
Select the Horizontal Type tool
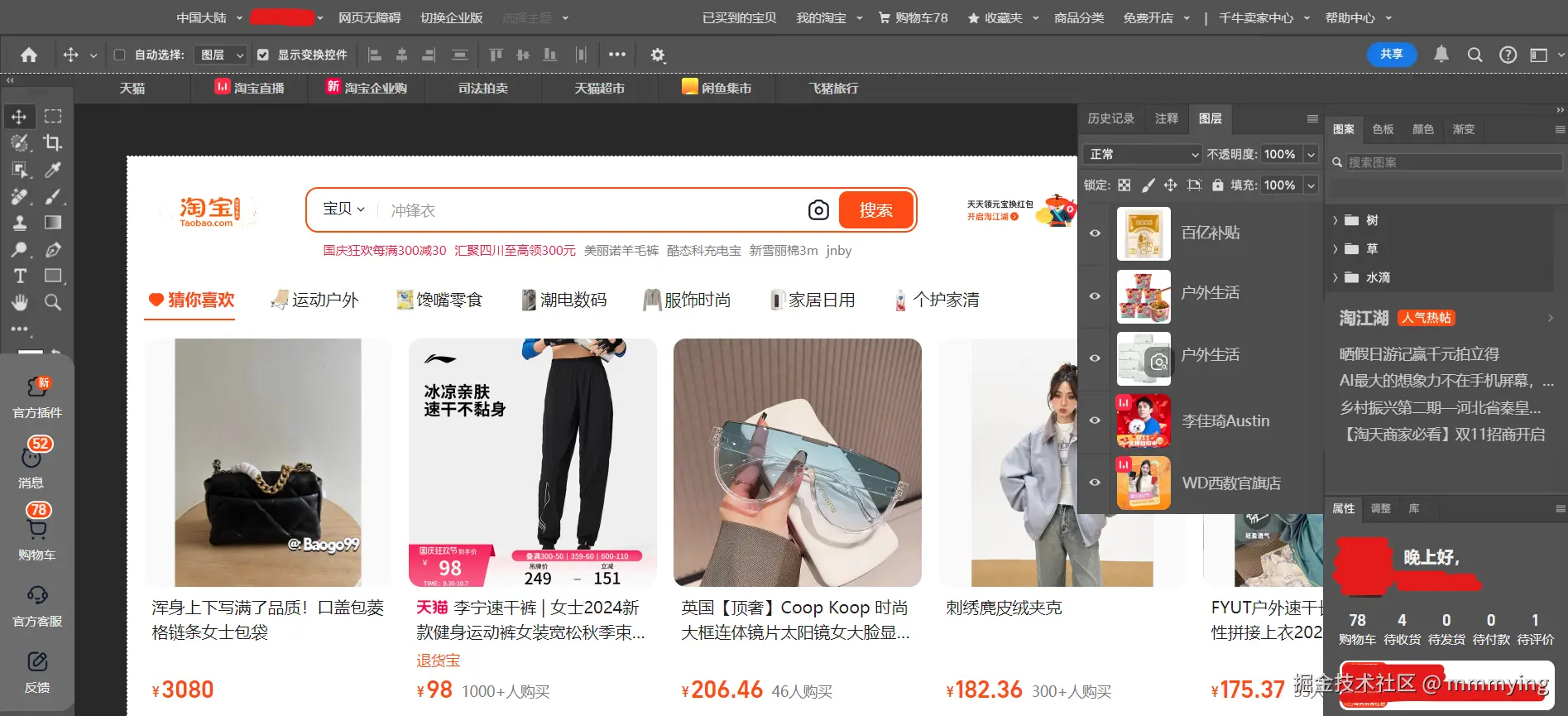(x=19, y=276)
